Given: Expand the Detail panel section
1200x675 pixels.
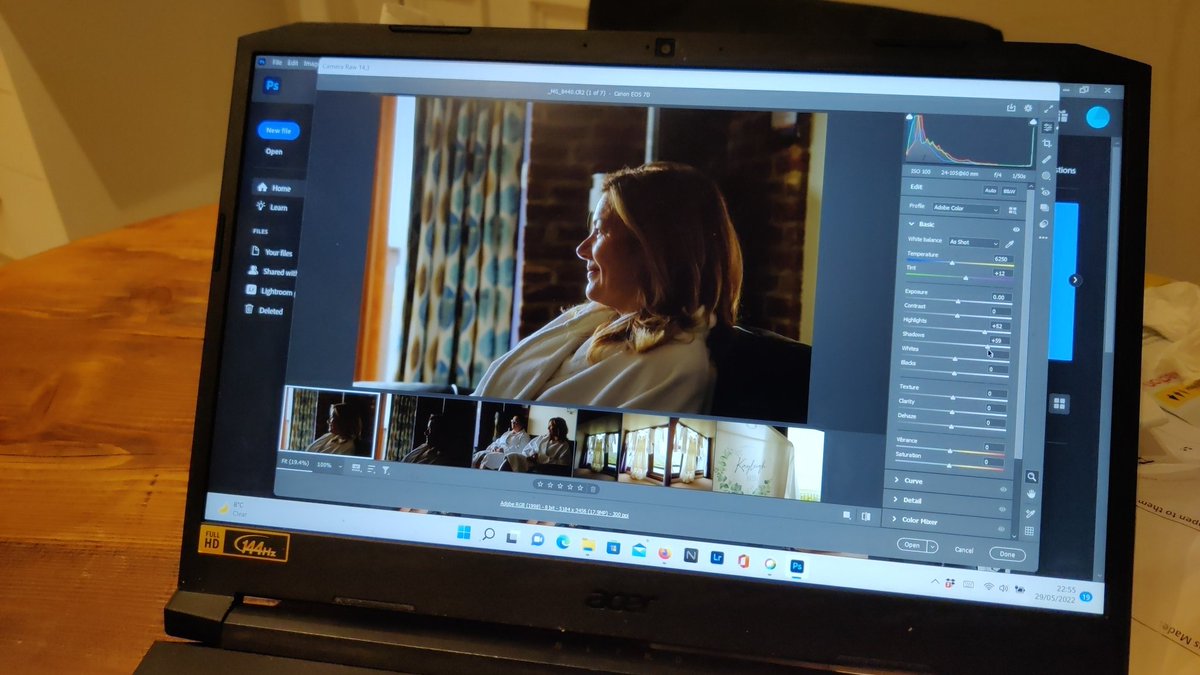Looking at the screenshot, I should click(895, 500).
